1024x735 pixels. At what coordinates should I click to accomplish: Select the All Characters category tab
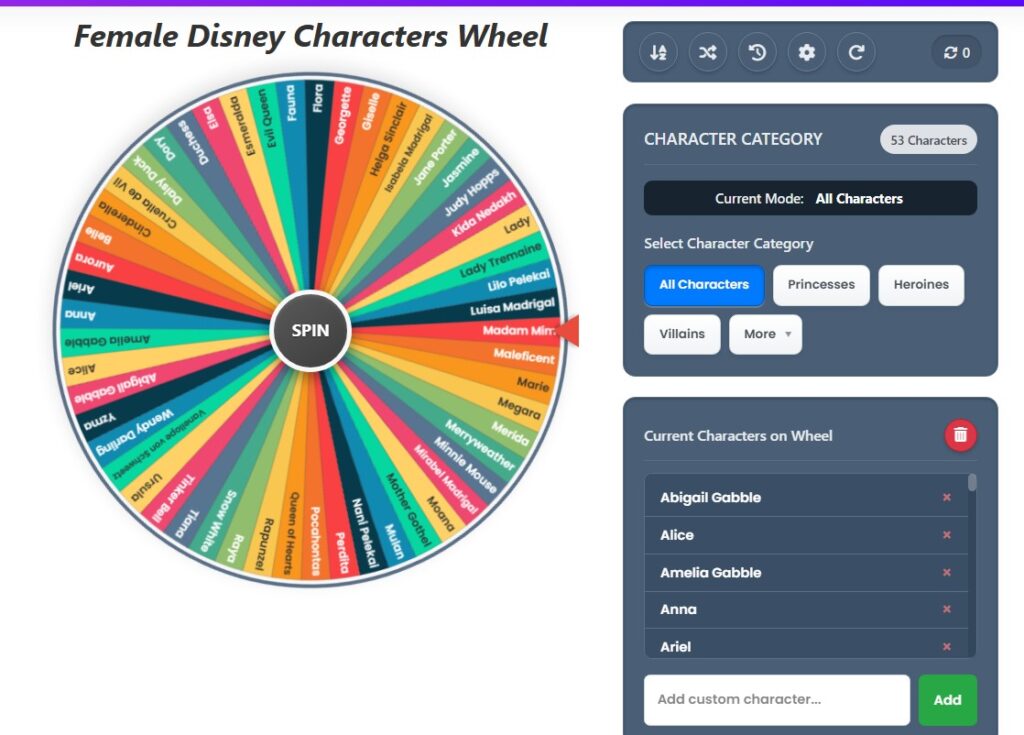[x=704, y=285]
